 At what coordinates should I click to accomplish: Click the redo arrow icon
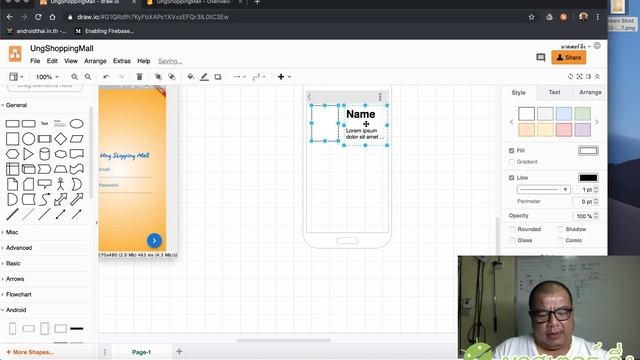coord(120,77)
